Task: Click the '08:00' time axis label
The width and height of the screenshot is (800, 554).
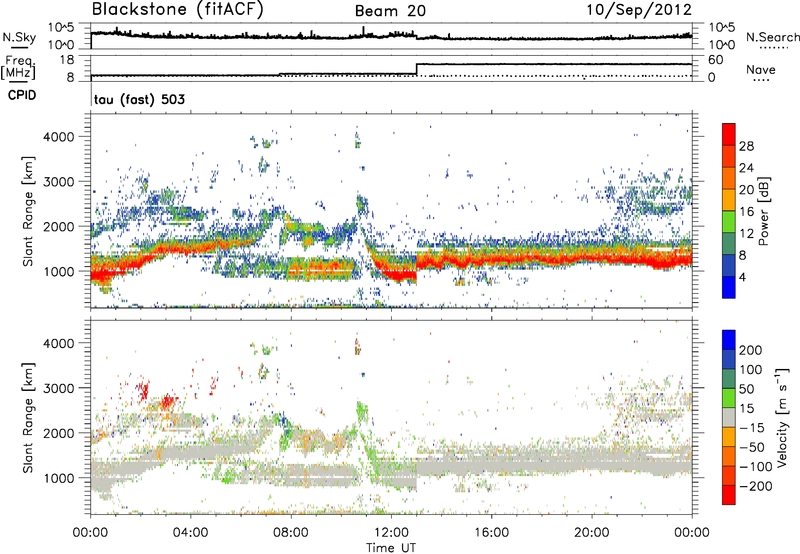Action: (x=291, y=533)
